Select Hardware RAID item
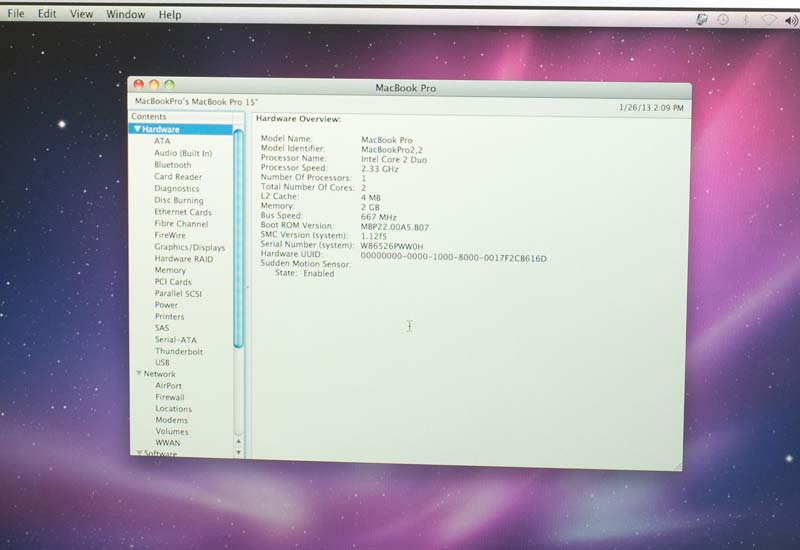 click(184, 259)
